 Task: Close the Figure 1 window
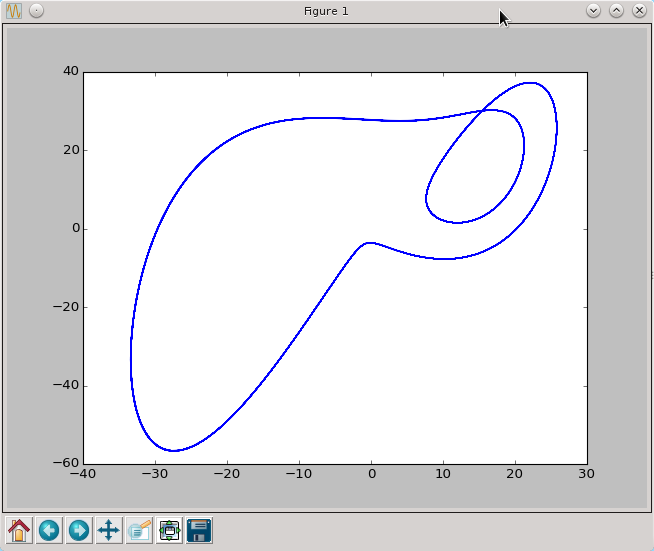638,11
